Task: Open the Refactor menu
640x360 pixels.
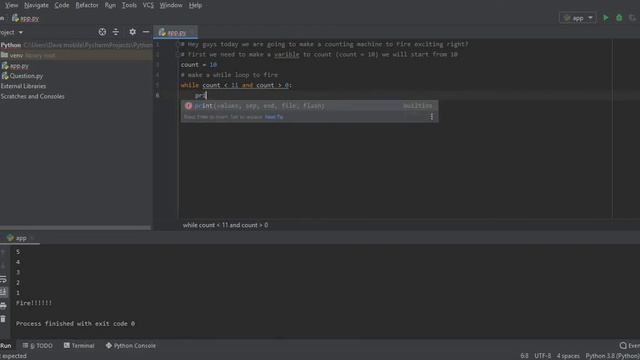Action: click(x=87, y=5)
